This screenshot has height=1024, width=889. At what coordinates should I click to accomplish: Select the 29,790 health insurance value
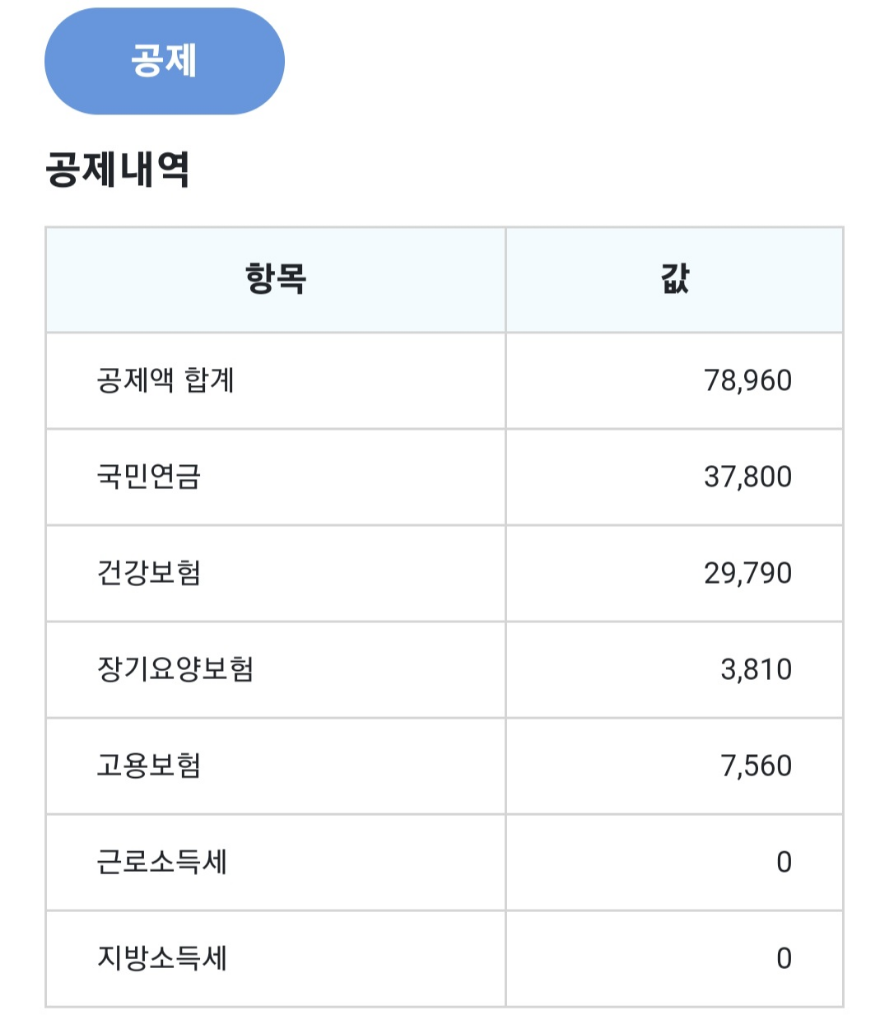747,573
